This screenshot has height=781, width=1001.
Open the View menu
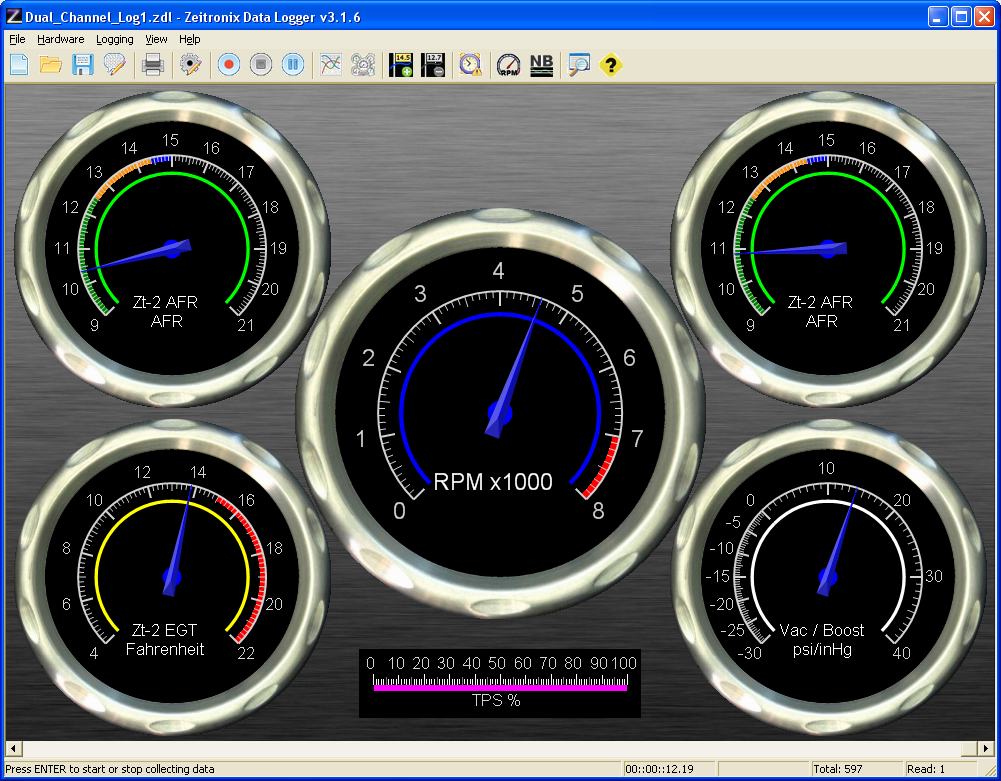point(156,39)
